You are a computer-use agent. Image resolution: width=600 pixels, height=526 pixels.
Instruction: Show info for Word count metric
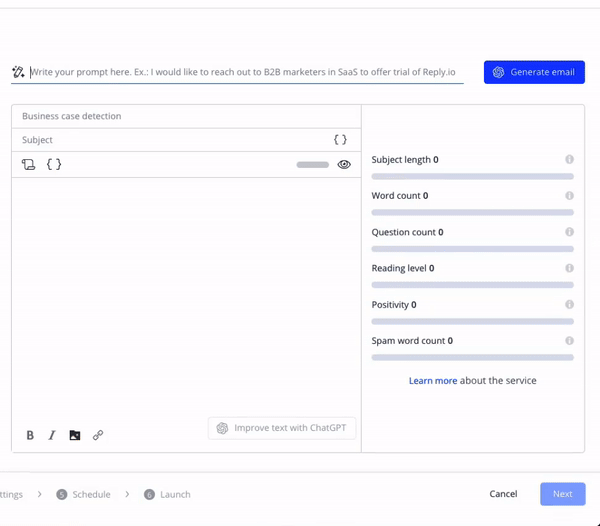click(x=569, y=196)
